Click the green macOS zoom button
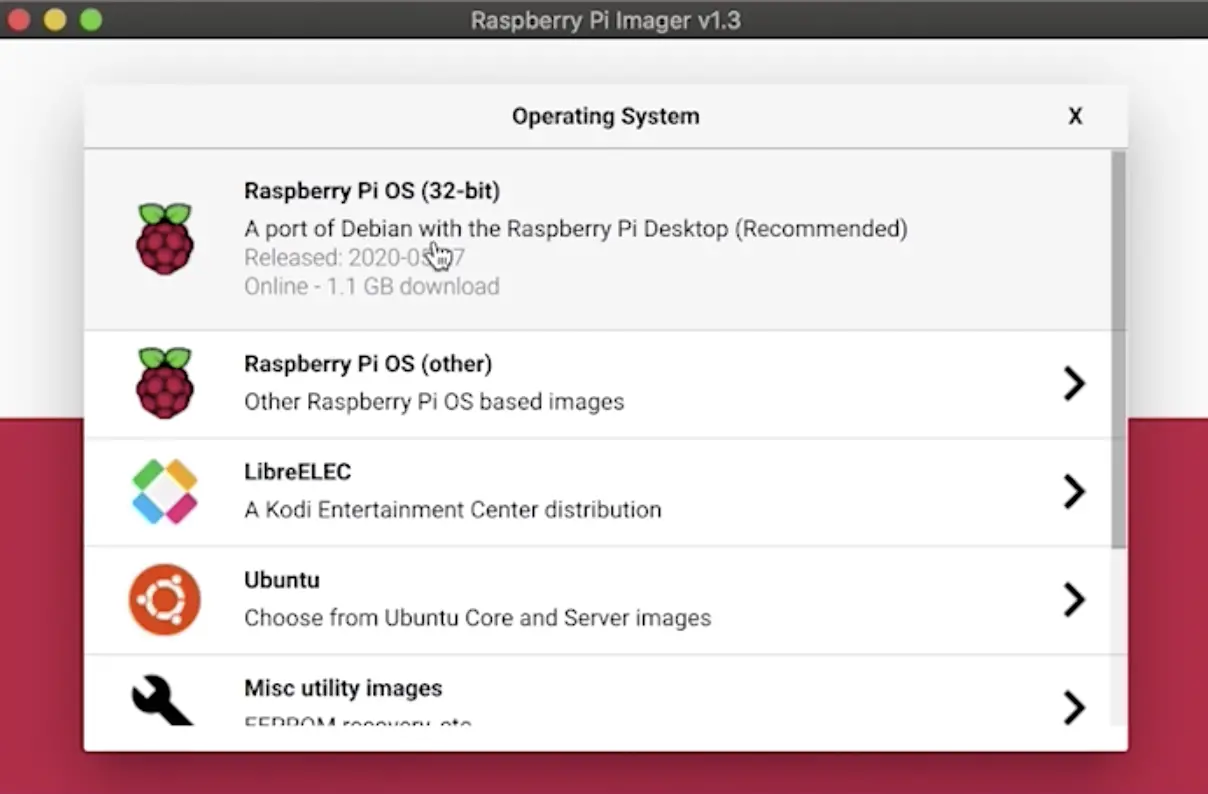This screenshot has width=1208, height=794. pos(90,18)
